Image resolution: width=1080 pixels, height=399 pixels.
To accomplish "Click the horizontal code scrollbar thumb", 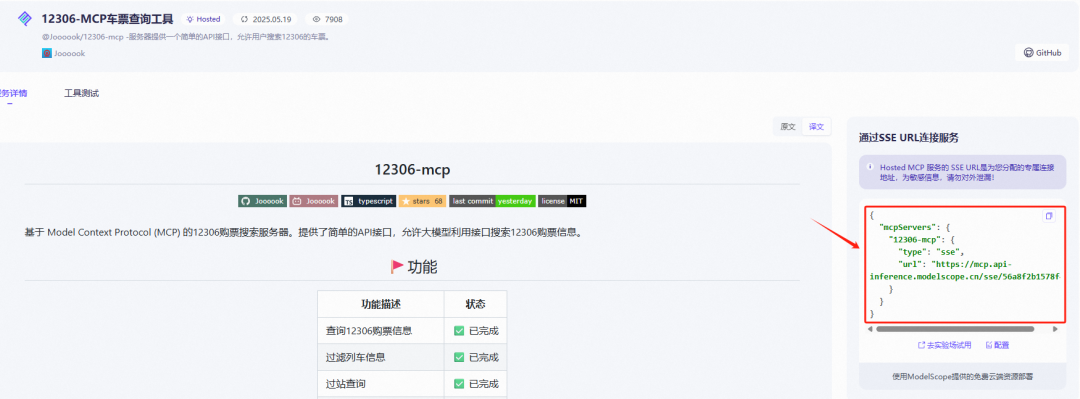I will pos(955,329).
